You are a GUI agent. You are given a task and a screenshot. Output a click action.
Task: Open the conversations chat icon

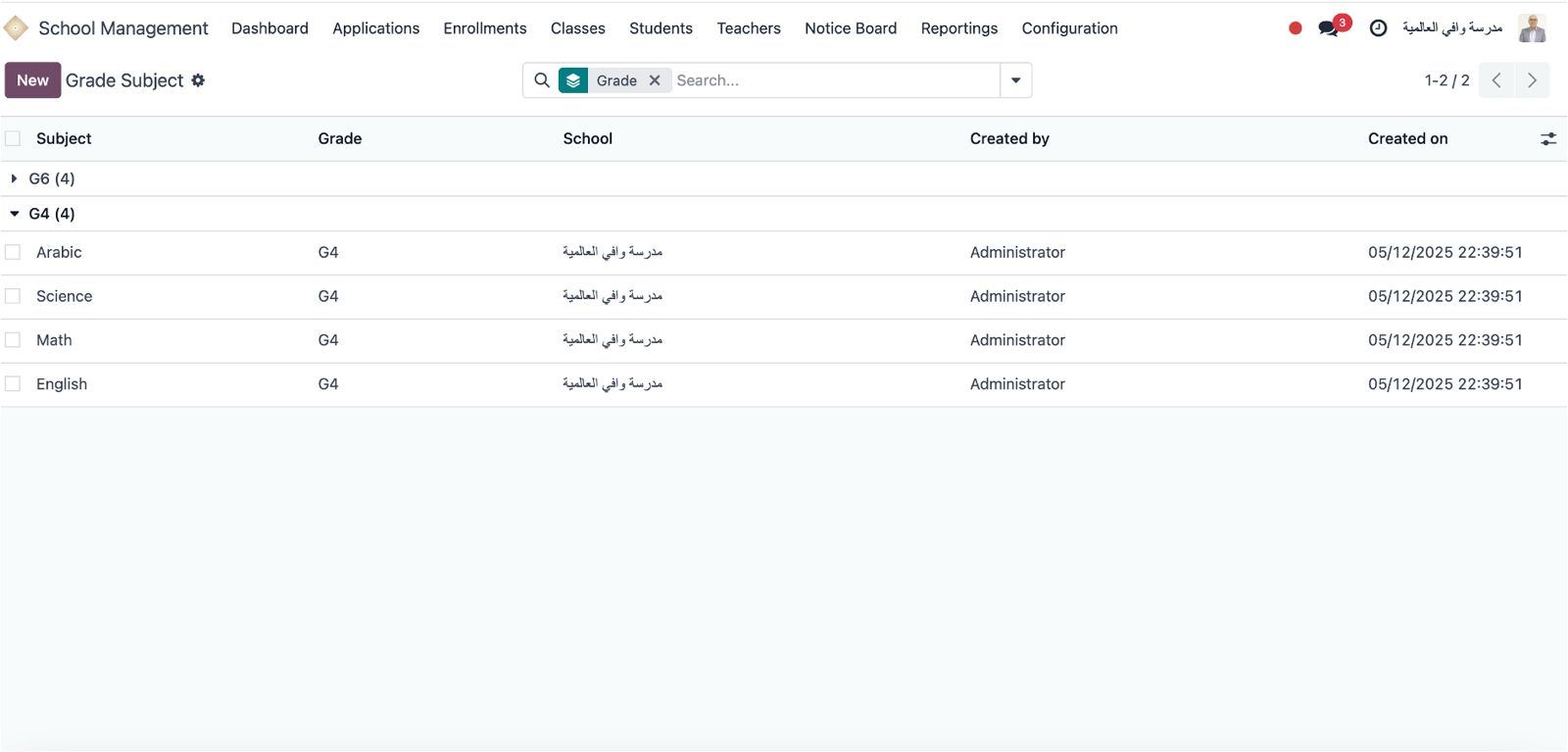pos(1330,28)
